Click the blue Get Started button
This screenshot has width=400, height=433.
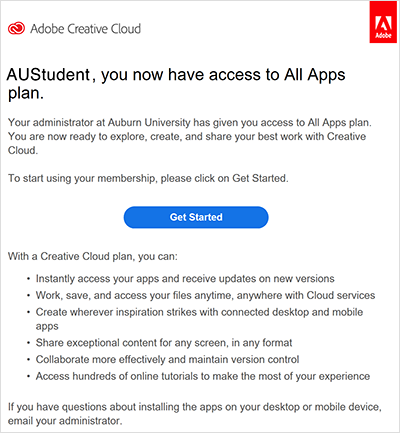(196, 217)
